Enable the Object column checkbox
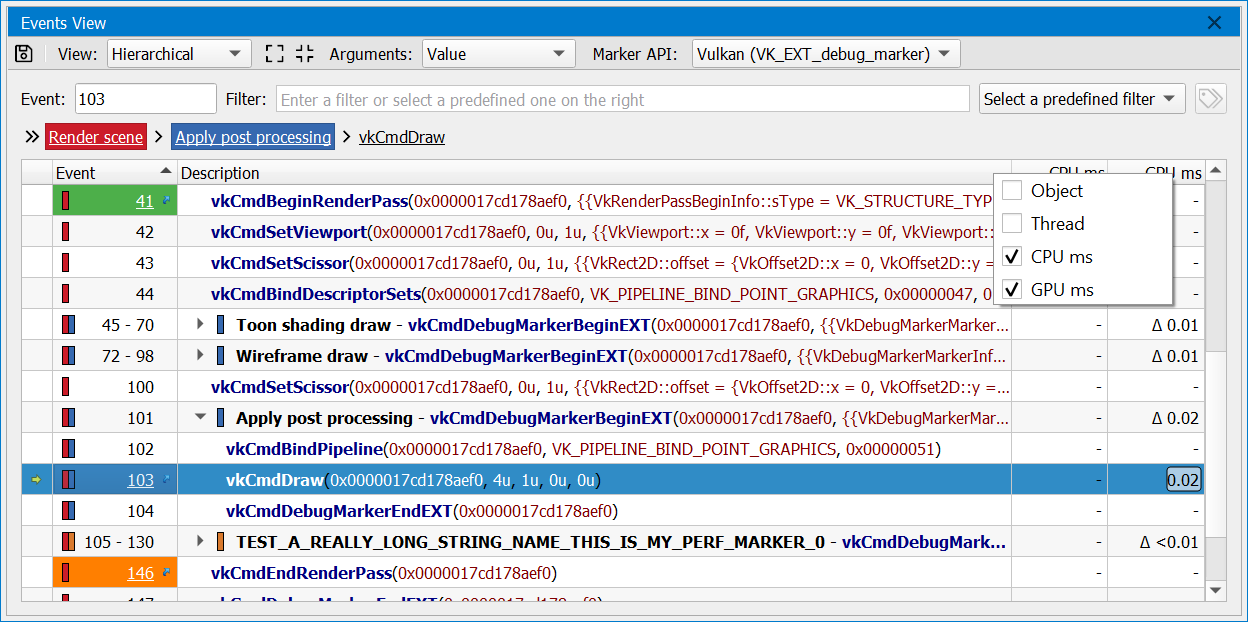Image resolution: width=1248 pixels, height=622 pixels. [1012, 191]
